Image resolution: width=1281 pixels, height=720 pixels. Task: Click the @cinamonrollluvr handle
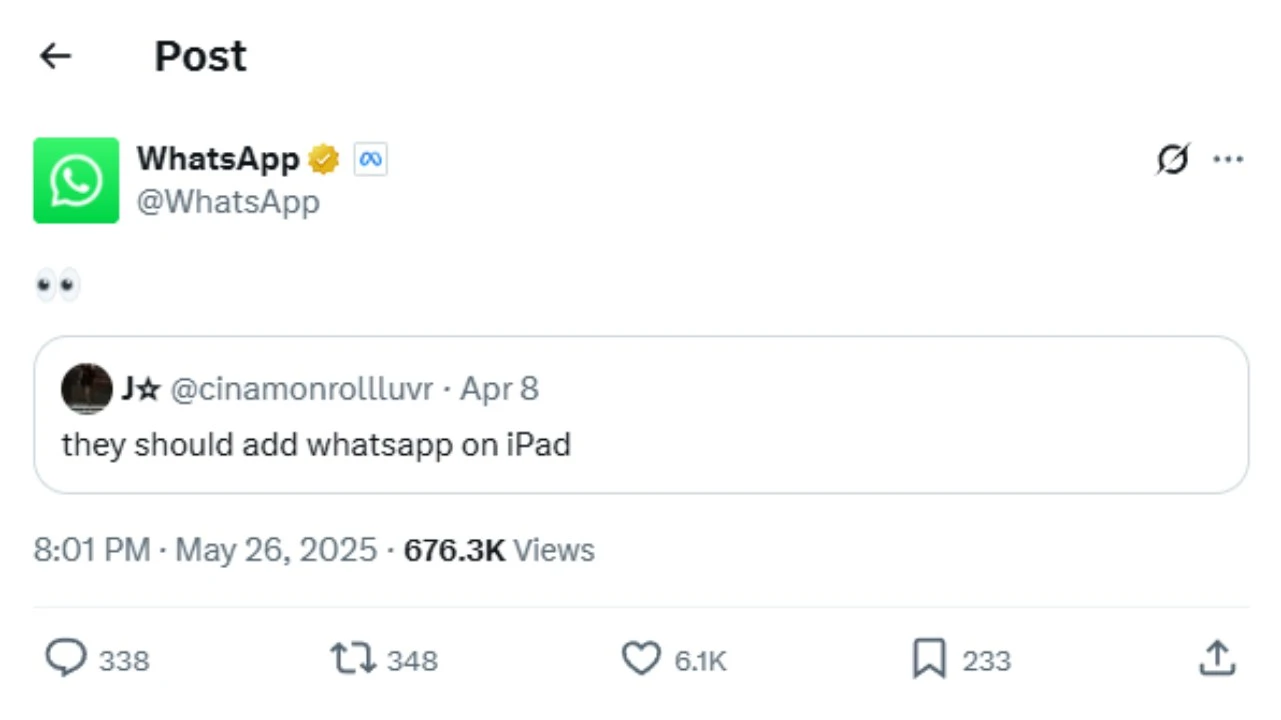tap(302, 389)
